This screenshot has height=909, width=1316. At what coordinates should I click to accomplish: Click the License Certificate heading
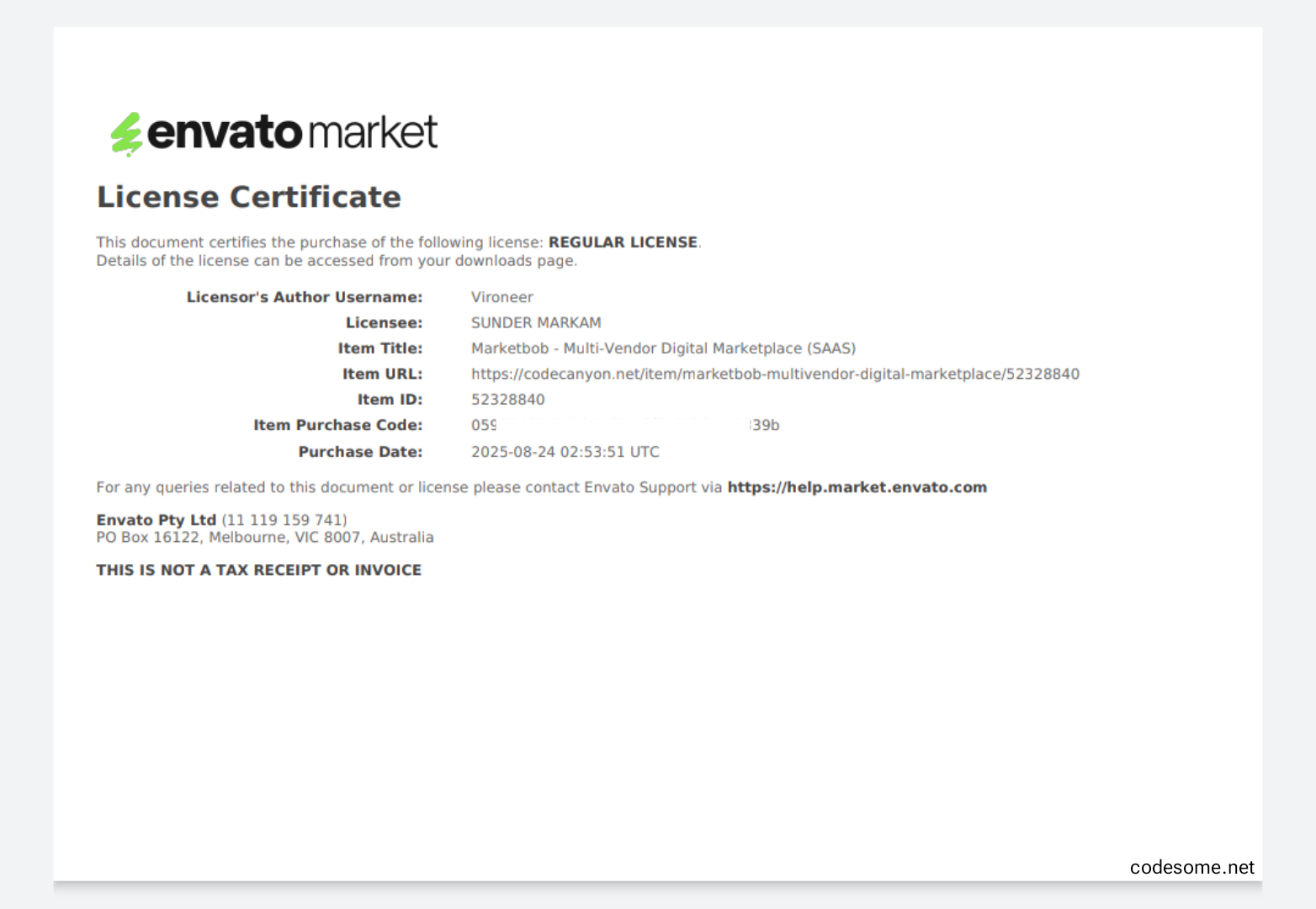tap(248, 197)
